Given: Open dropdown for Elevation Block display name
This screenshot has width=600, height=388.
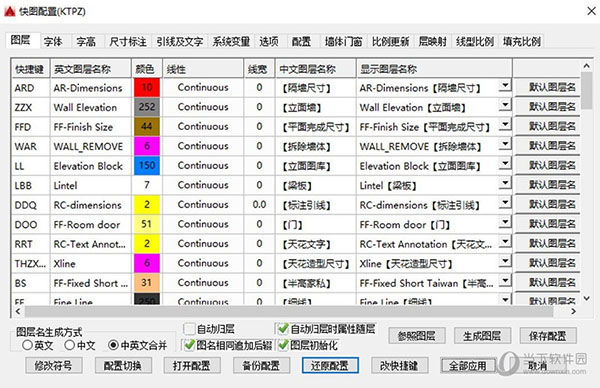Looking at the screenshot, I should pos(505,164).
